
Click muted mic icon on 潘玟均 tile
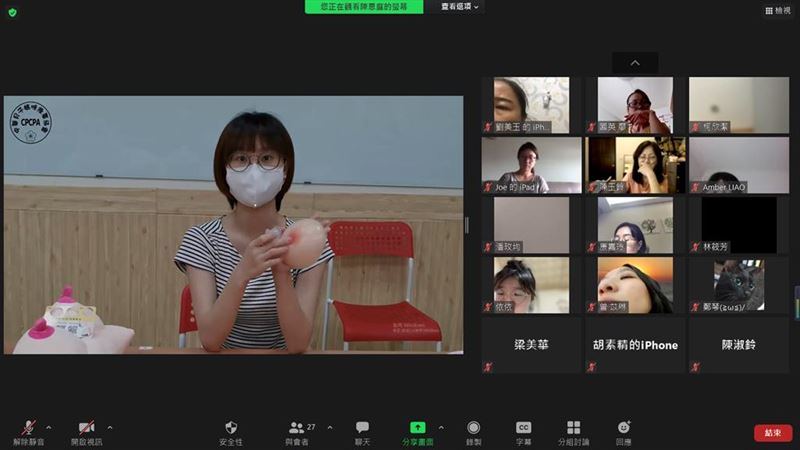pos(488,247)
